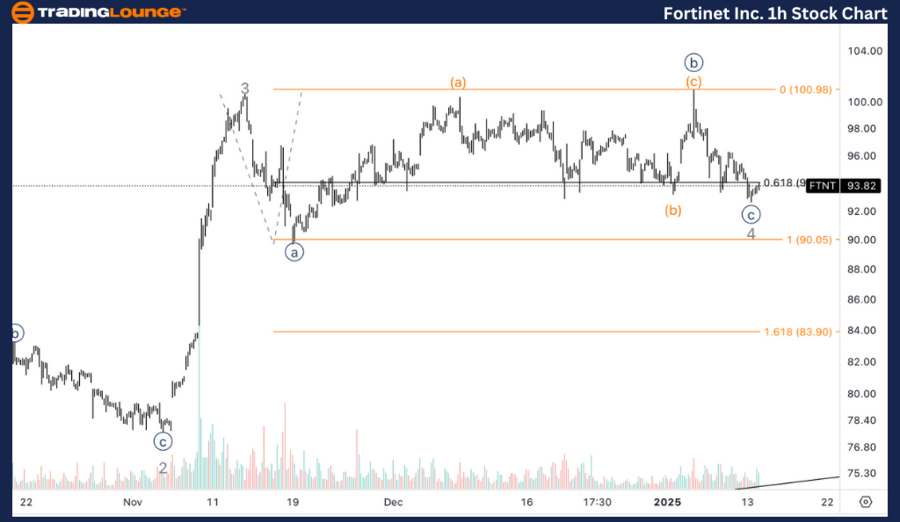The width and height of the screenshot is (900, 522).
Task: Click the Fortinet Inc. 1h Stock Chart title
Action: pos(775,14)
